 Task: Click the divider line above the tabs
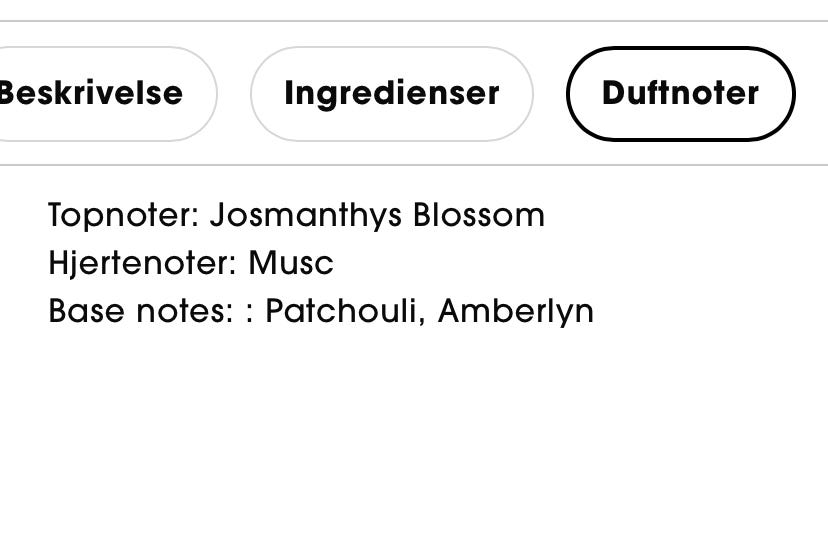414,21
